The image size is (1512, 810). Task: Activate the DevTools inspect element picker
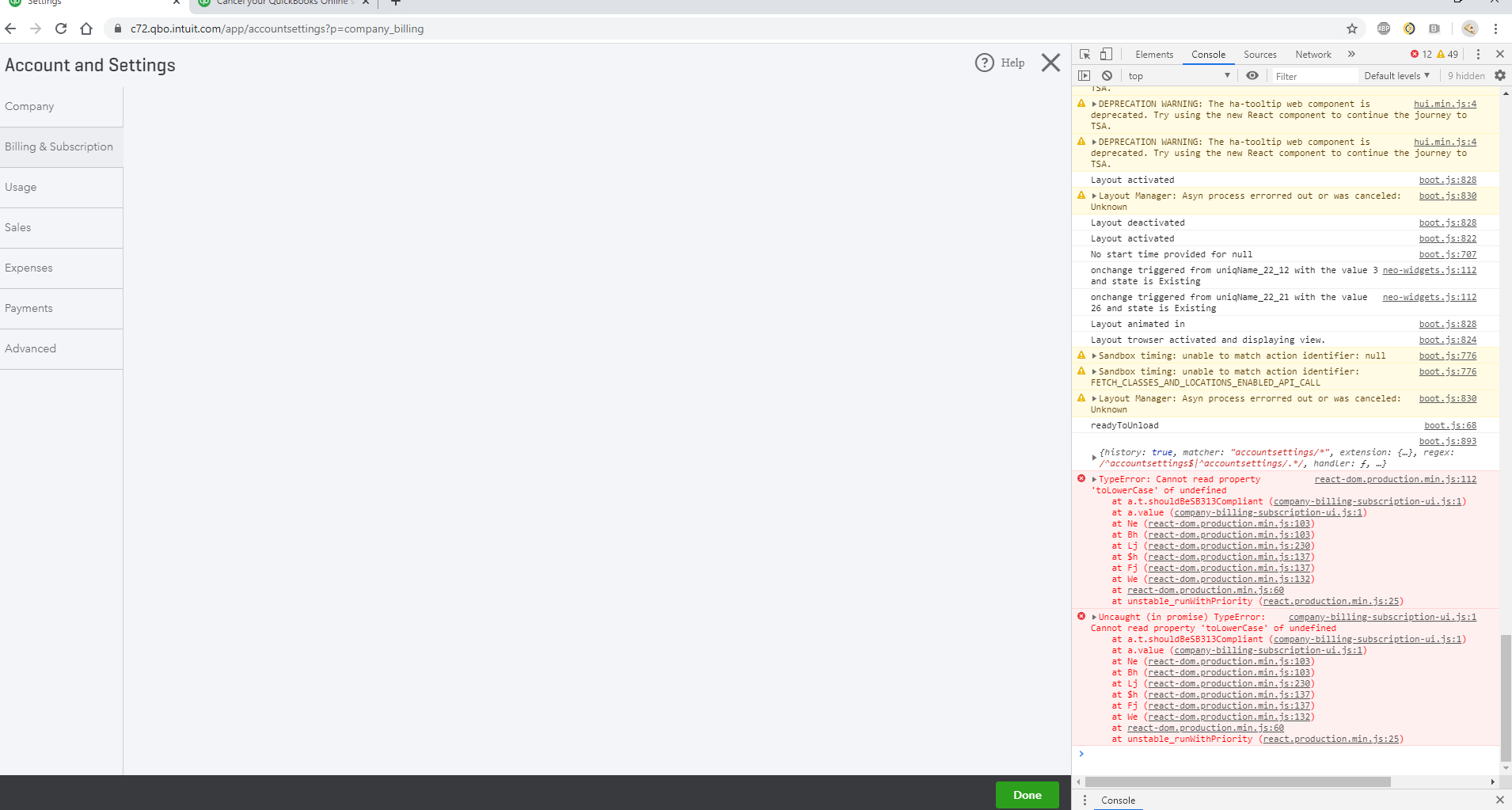(1085, 54)
